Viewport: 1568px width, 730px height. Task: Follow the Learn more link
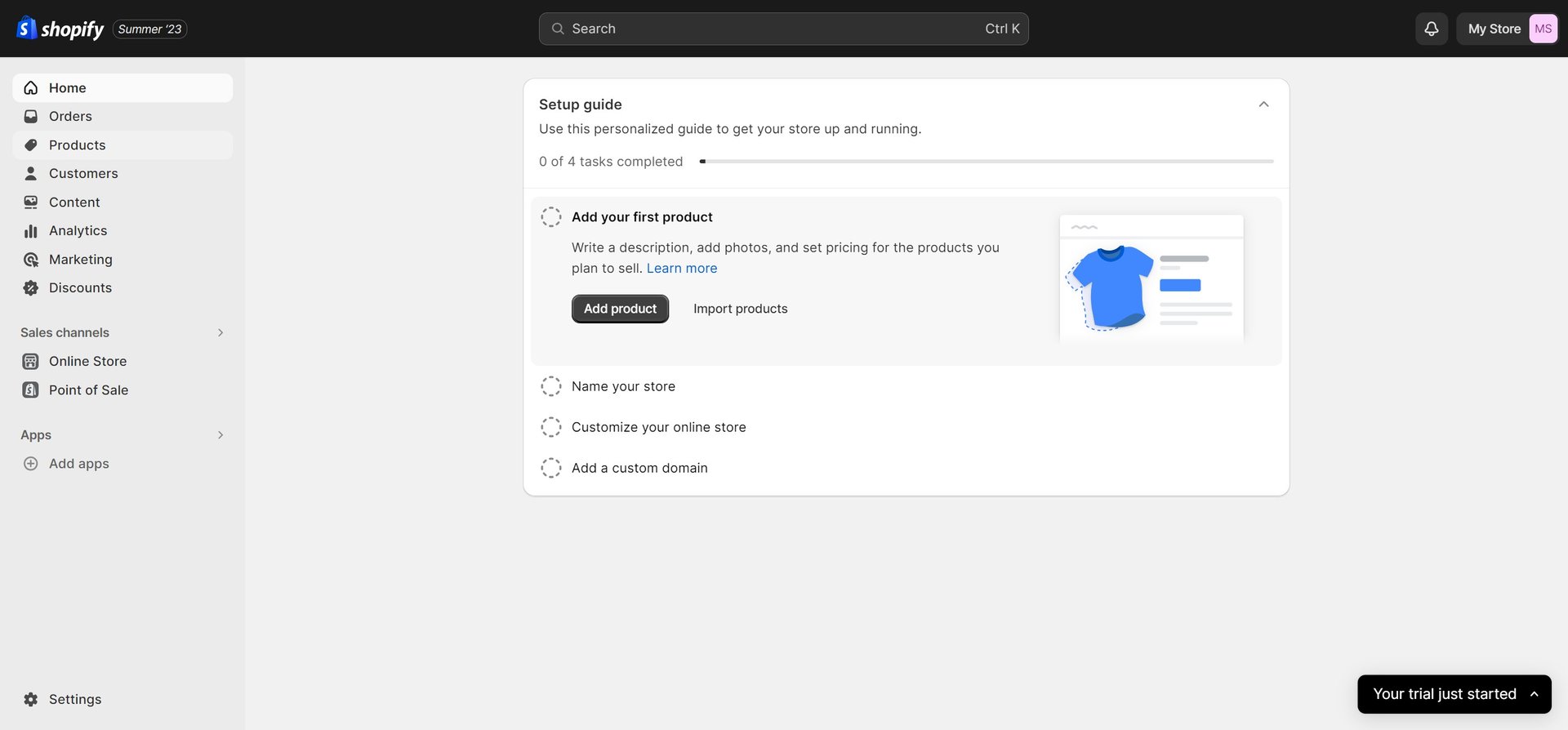point(682,269)
